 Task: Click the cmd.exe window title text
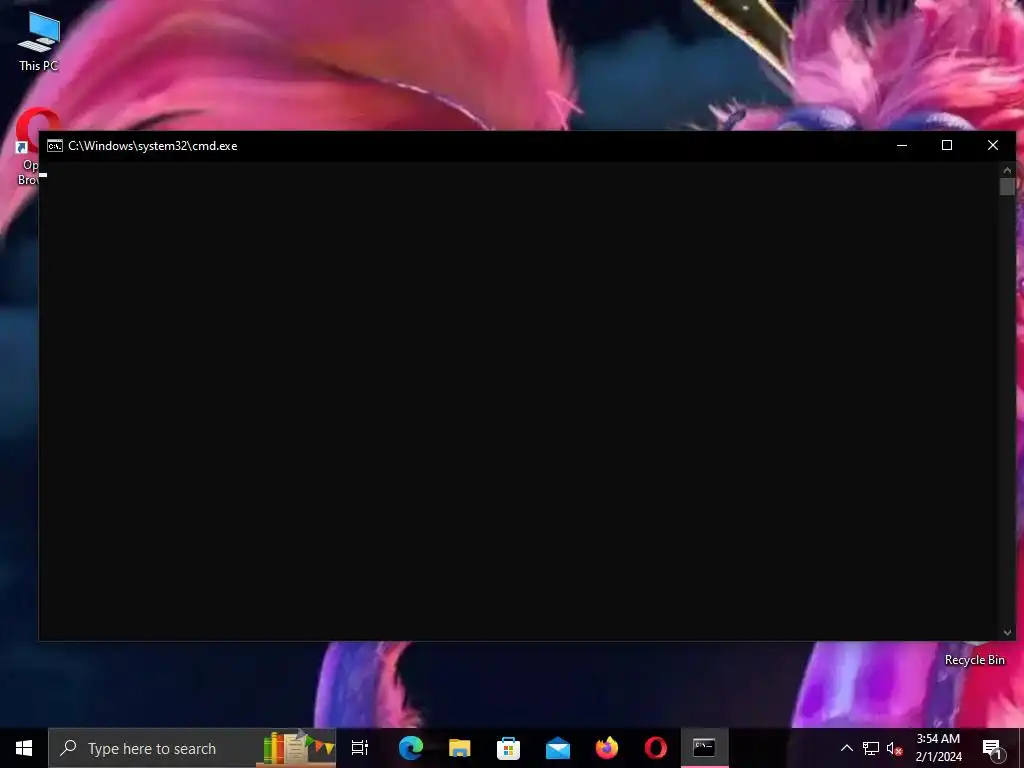coord(153,146)
